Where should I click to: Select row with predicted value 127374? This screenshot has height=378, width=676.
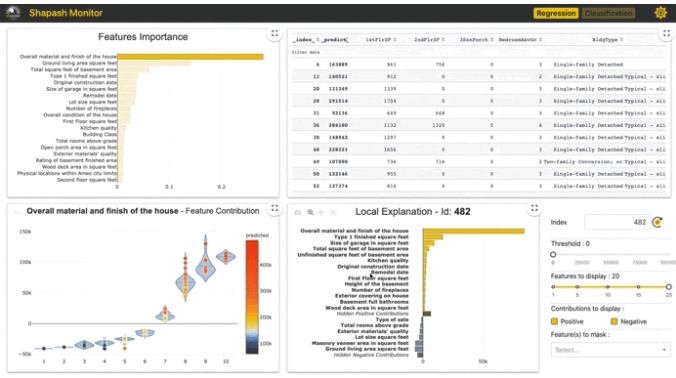[x=479, y=186]
